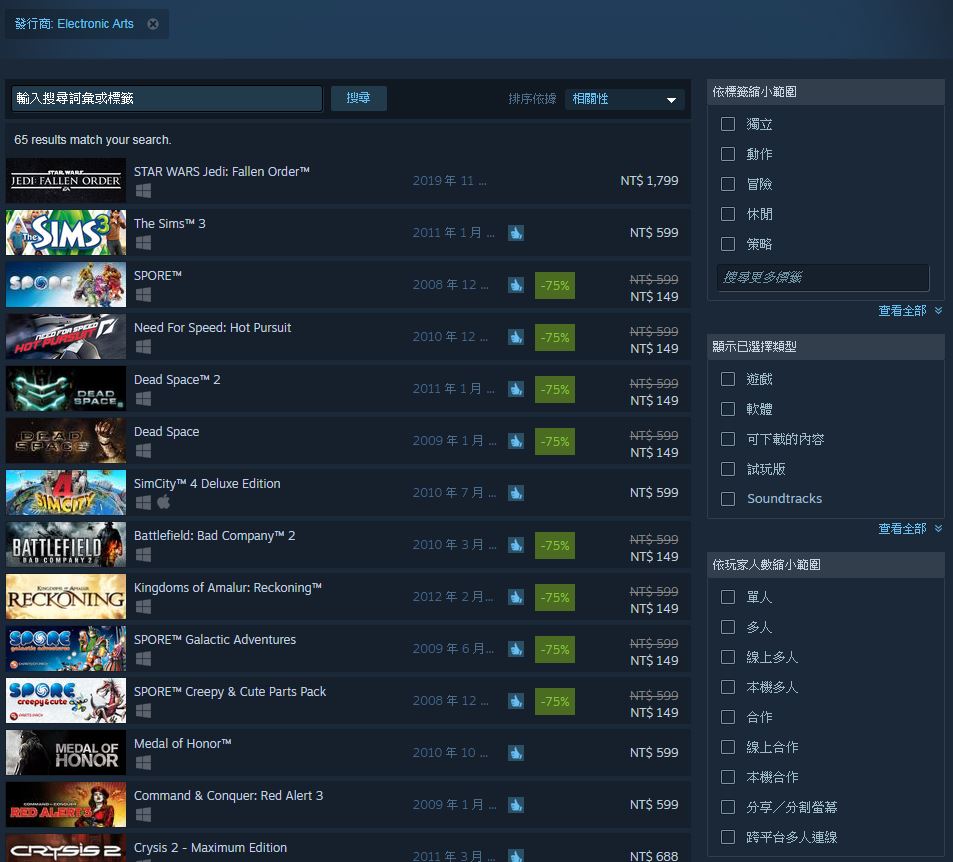Click the 搜尋更多標籤 tag search field
Image resolution: width=953 pixels, height=862 pixels.
point(823,277)
